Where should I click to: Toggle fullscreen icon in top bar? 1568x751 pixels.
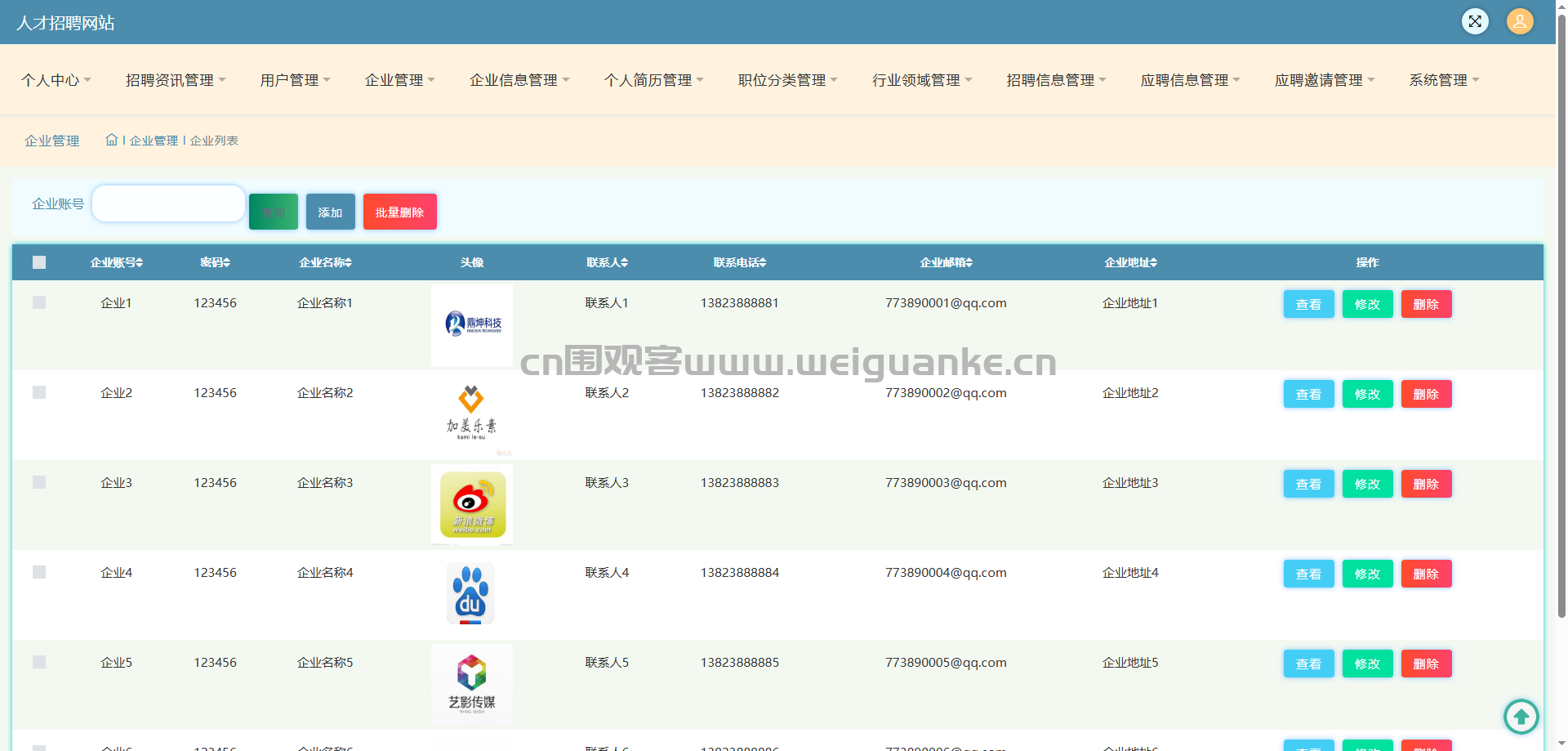tap(1475, 21)
